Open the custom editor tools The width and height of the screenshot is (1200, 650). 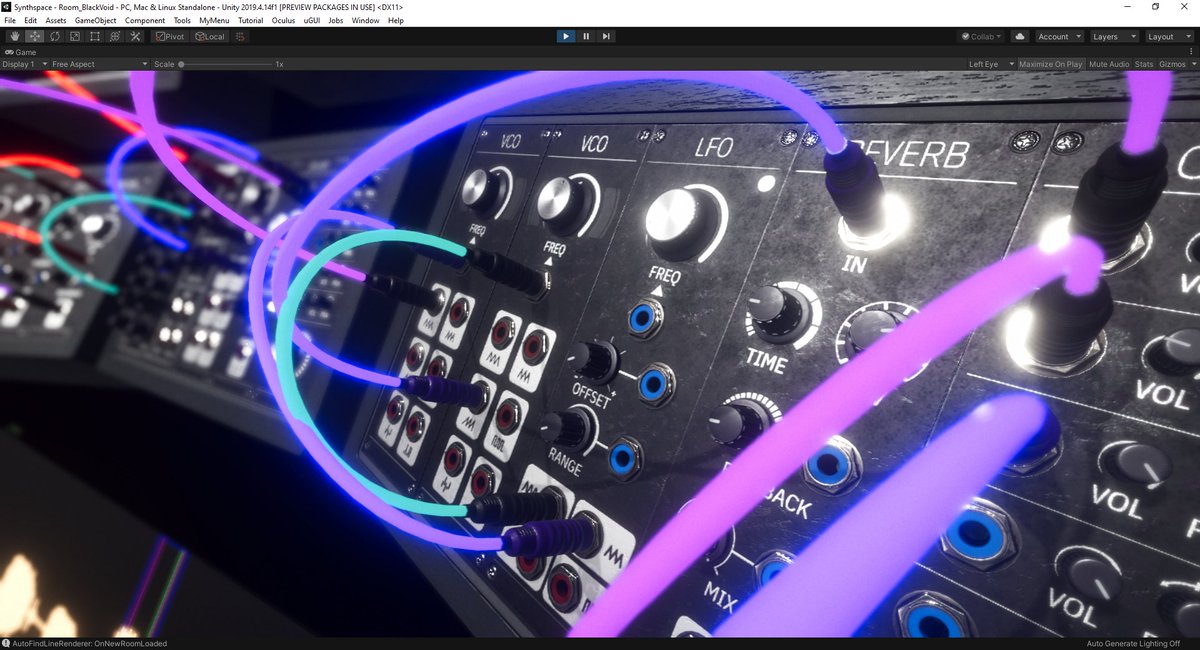click(135, 36)
